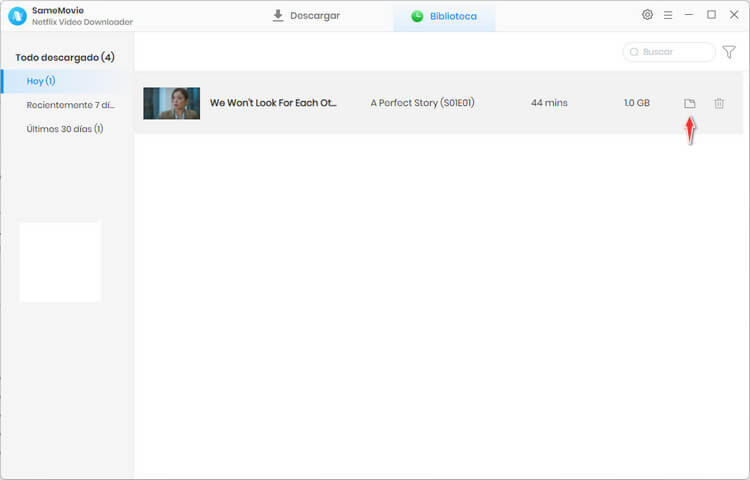This screenshot has height=480, width=750.
Task: Close the SameMovie window
Action: (733, 15)
